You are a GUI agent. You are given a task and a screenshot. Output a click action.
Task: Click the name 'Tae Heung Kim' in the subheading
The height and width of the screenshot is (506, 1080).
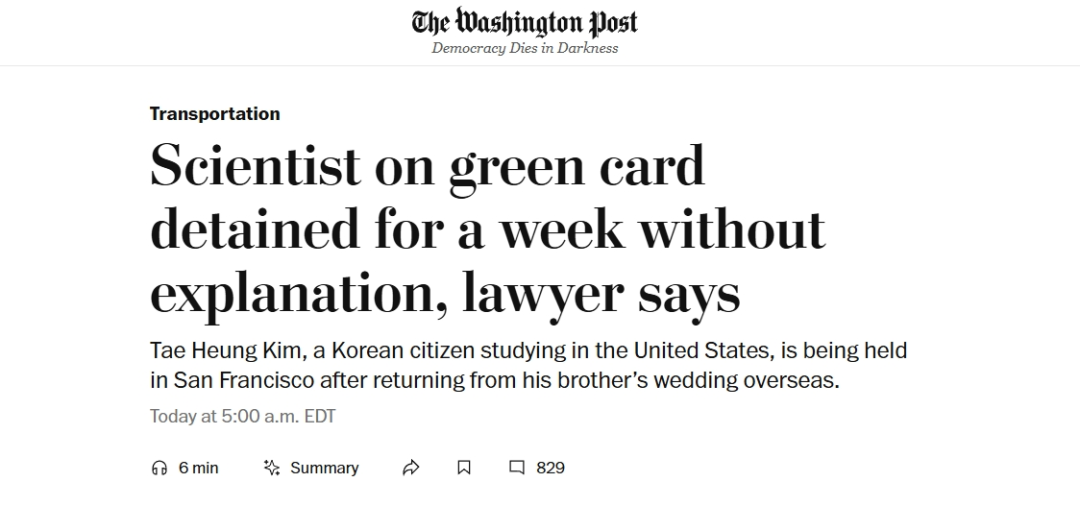[227, 350]
